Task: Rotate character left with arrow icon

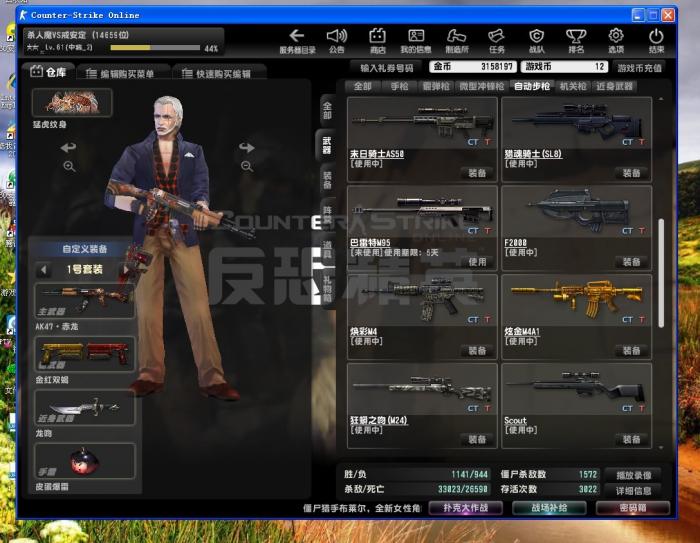Action: click(68, 147)
